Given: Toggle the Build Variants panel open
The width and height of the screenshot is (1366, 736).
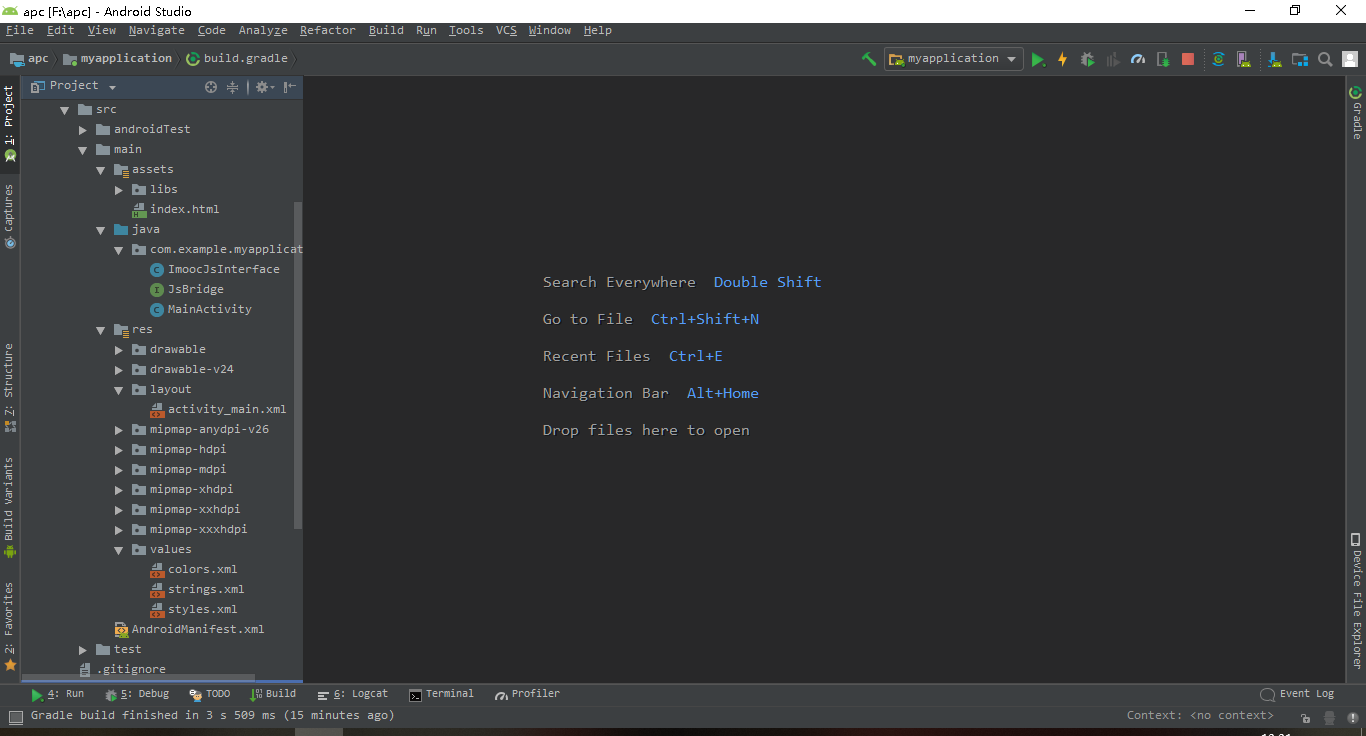Looking at the screenshot, I should pyautogui.click(x=9, y=501).
